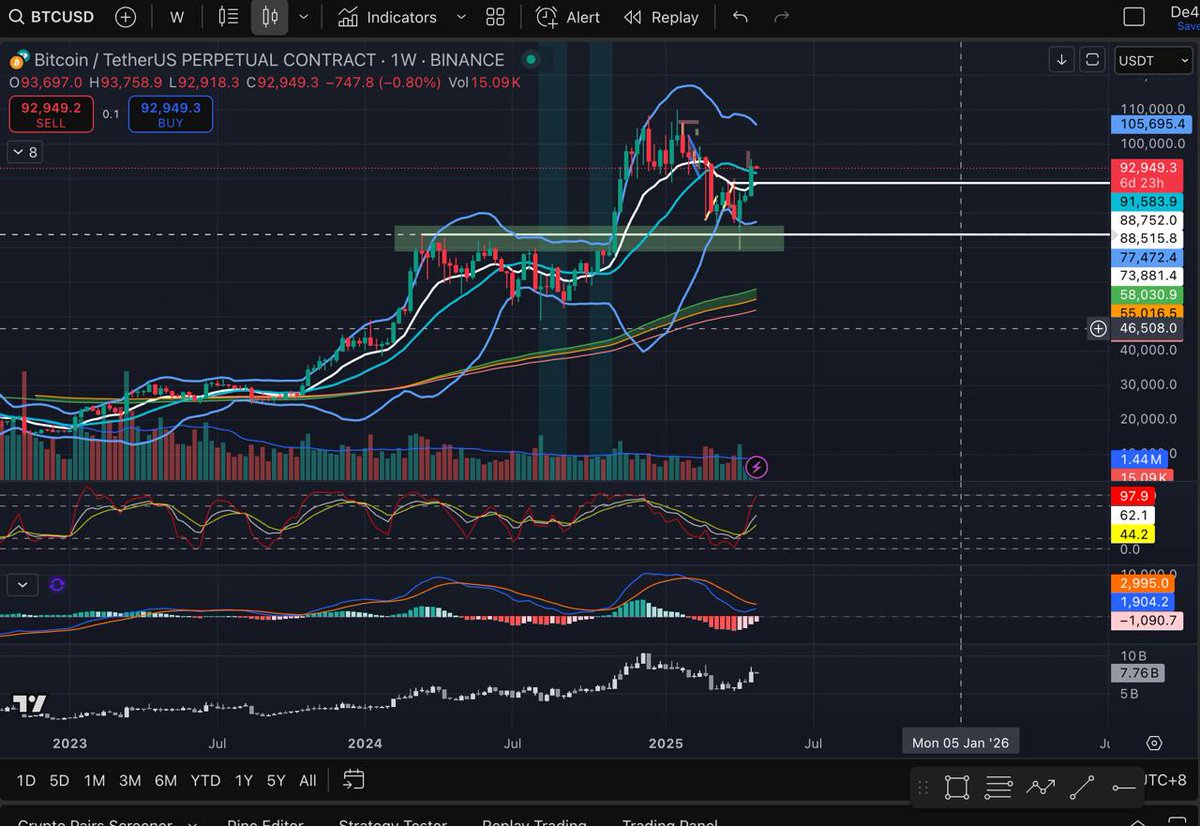The height and width of the screenshot is (826, 1200).
Task: Select the 5Y time range
Action: tap(276, 780)
